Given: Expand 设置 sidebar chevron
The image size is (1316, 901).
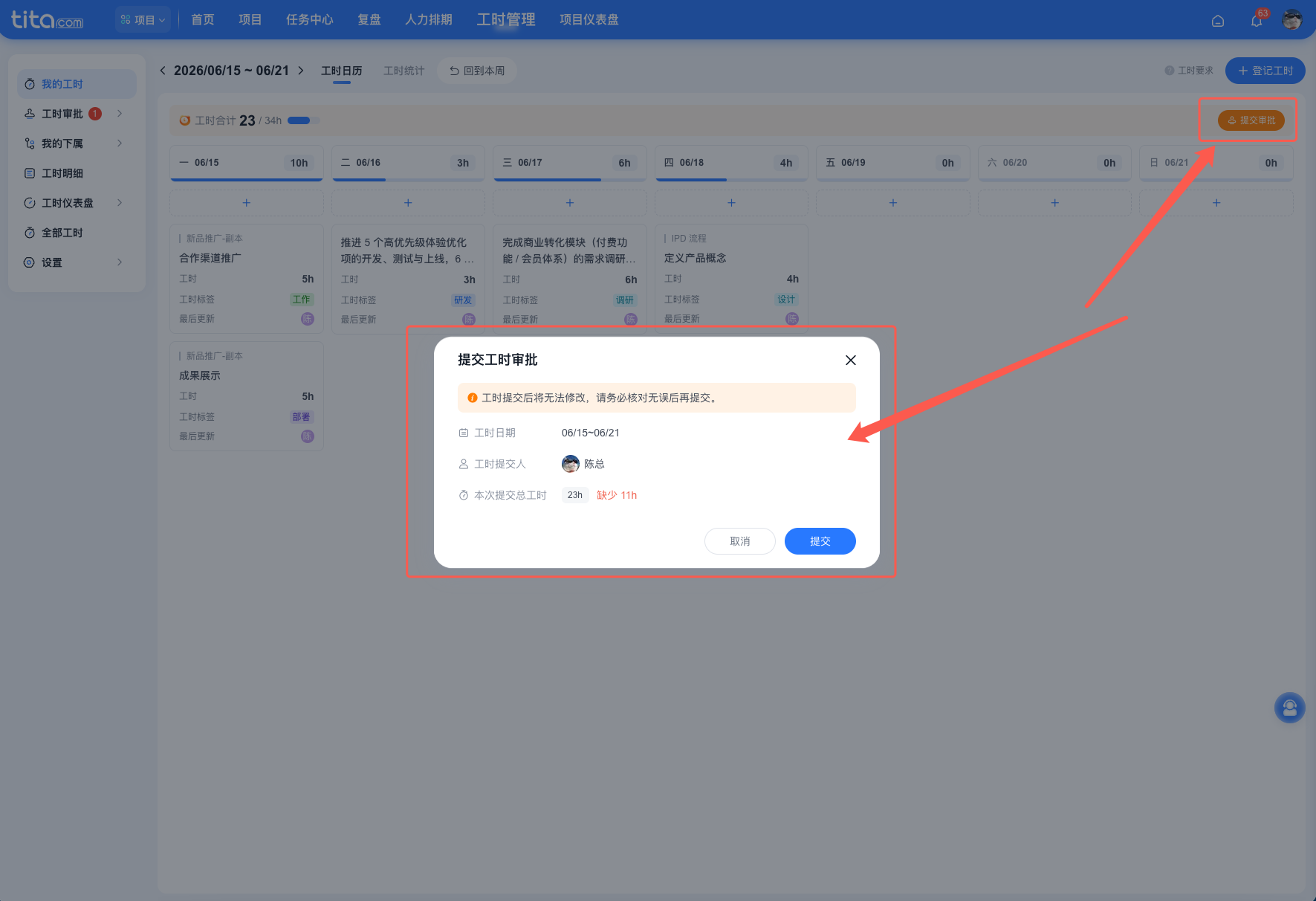Looking at the screenshot, I should point(120,262).
